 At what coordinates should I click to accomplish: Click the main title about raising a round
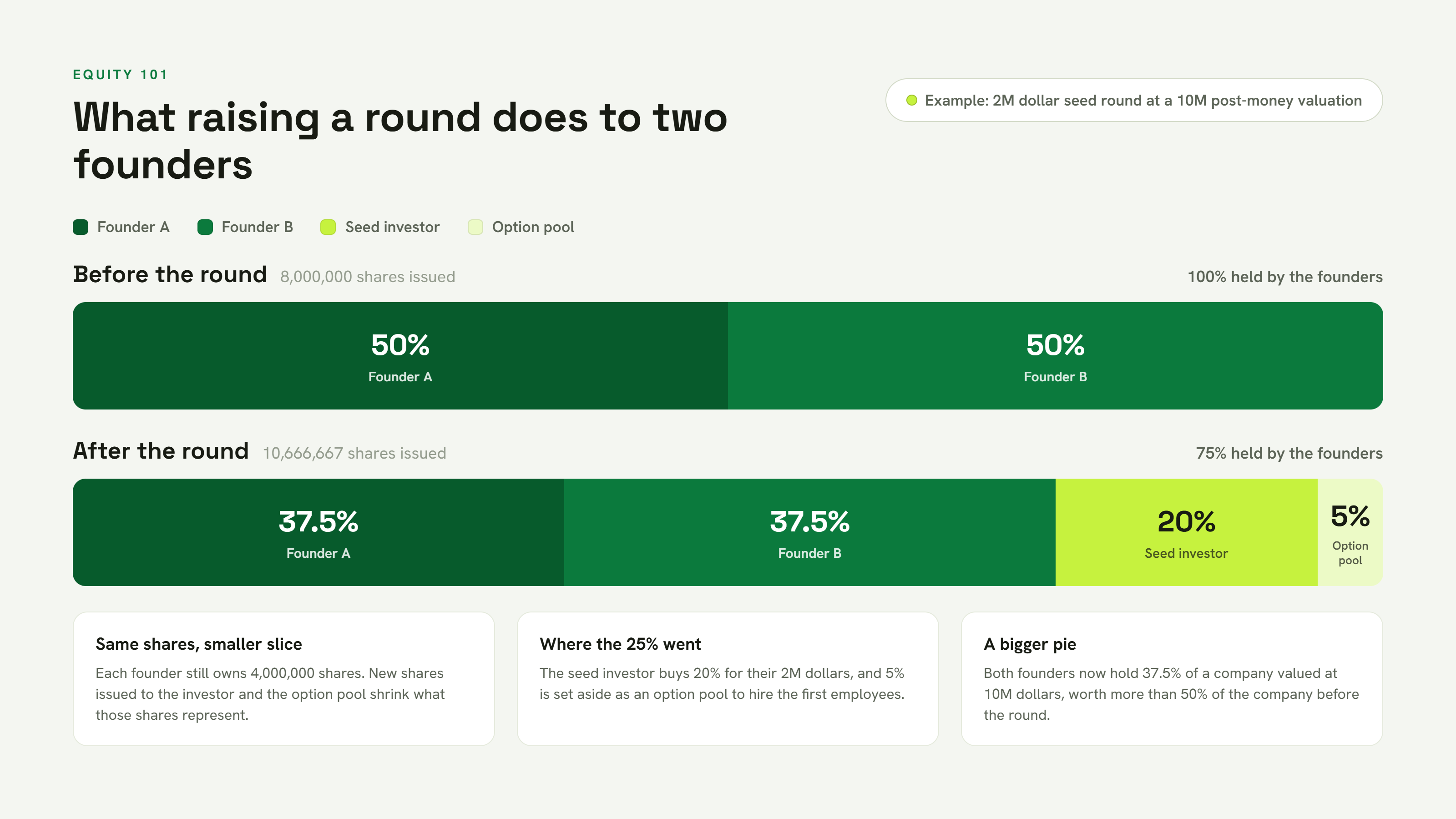(x=400, y=141)
